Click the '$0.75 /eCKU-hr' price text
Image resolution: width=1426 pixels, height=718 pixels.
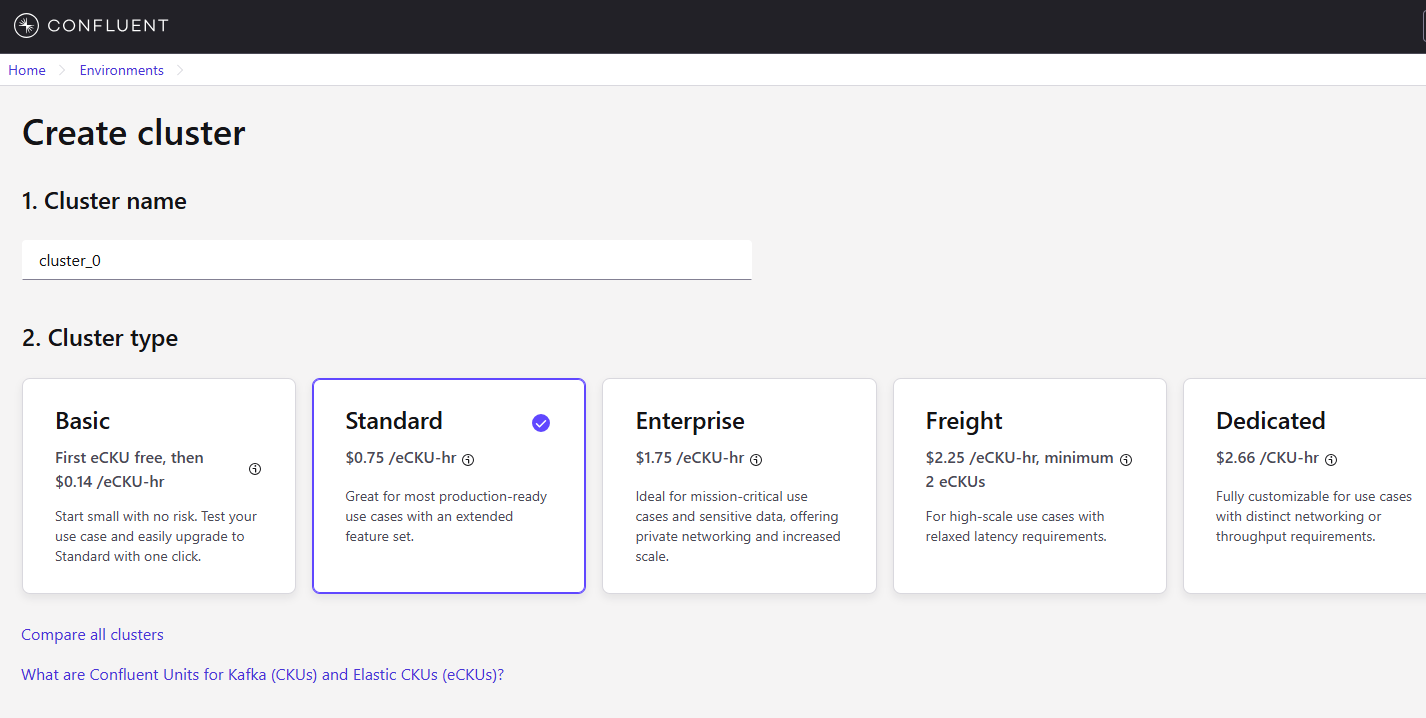[401, 458]
